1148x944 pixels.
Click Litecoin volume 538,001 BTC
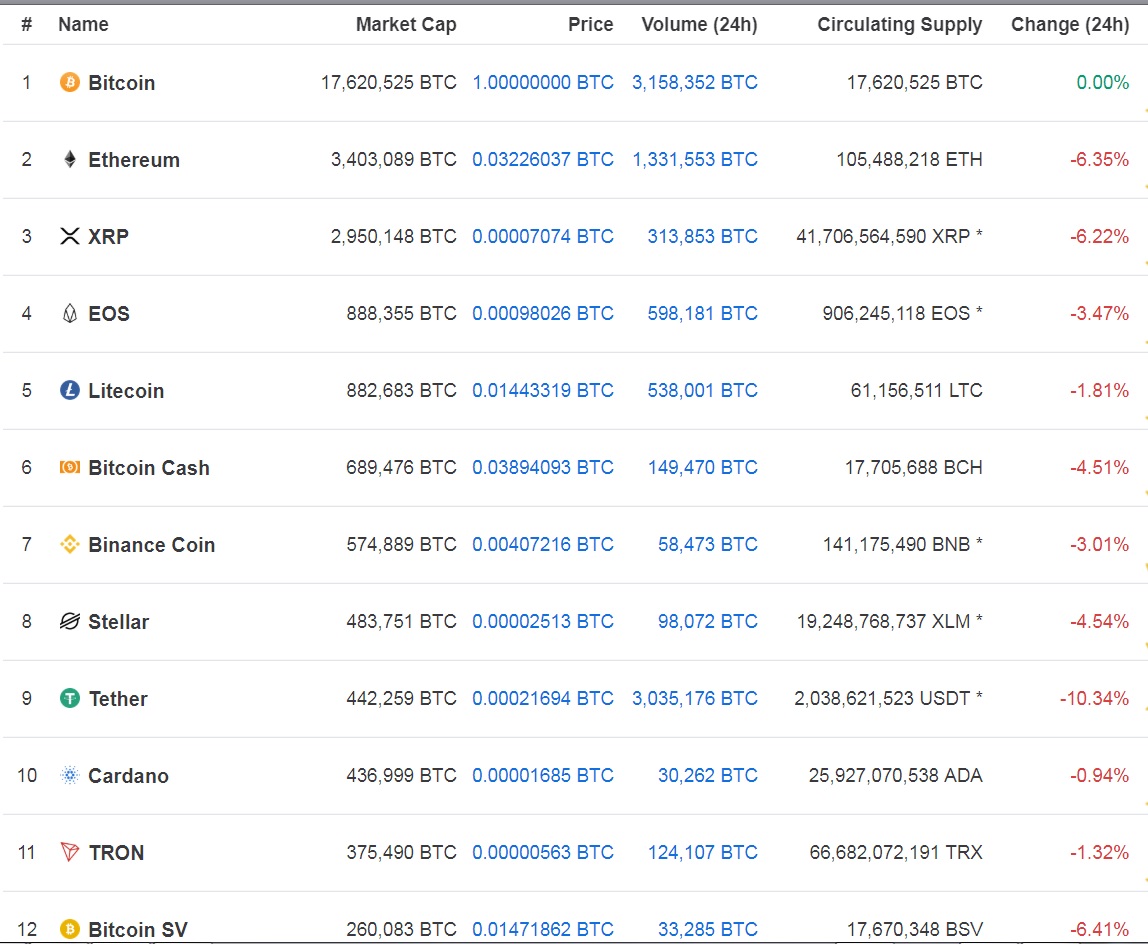point(702,390)
